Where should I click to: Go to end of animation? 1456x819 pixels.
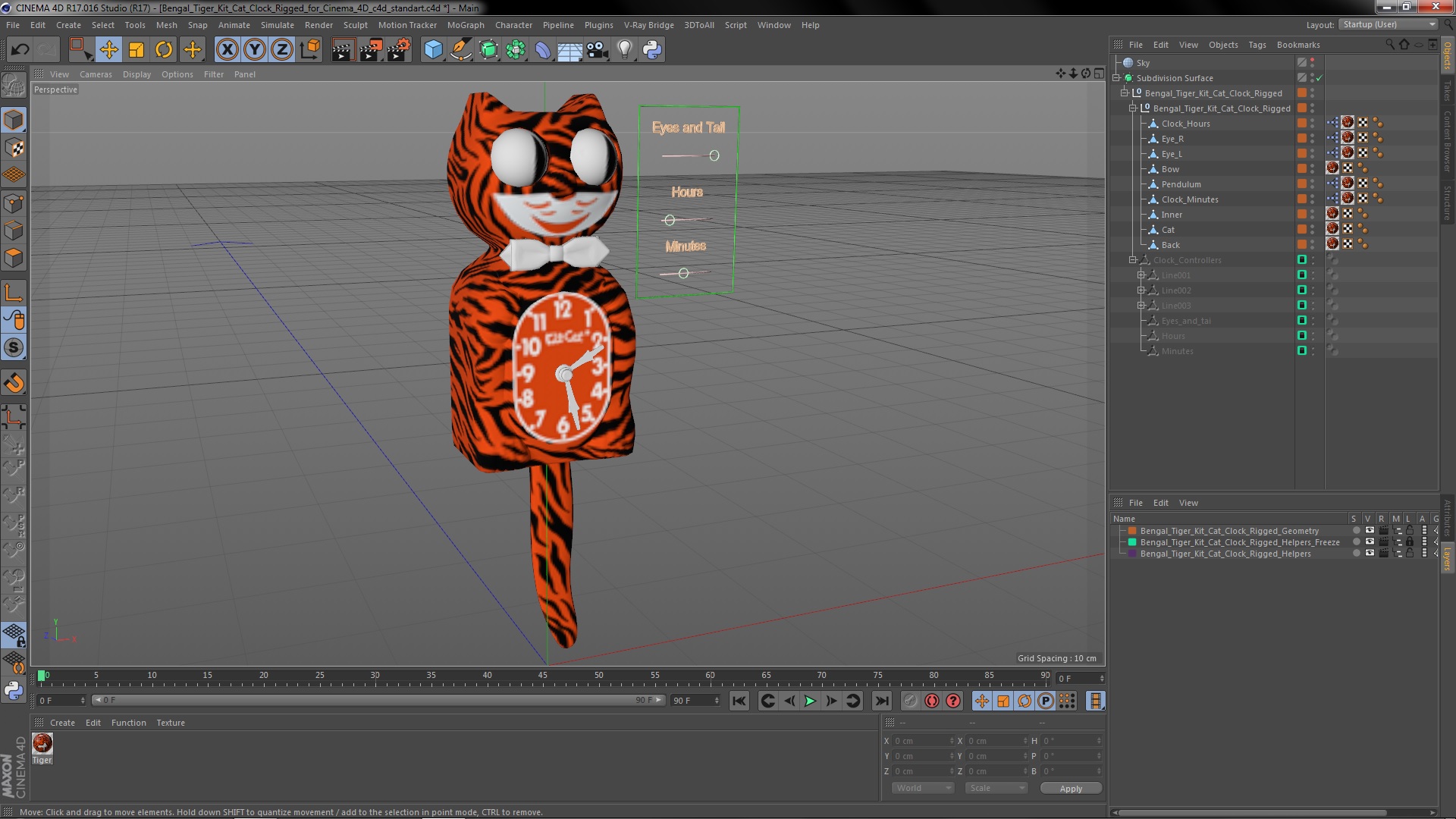tap(881, 701)
